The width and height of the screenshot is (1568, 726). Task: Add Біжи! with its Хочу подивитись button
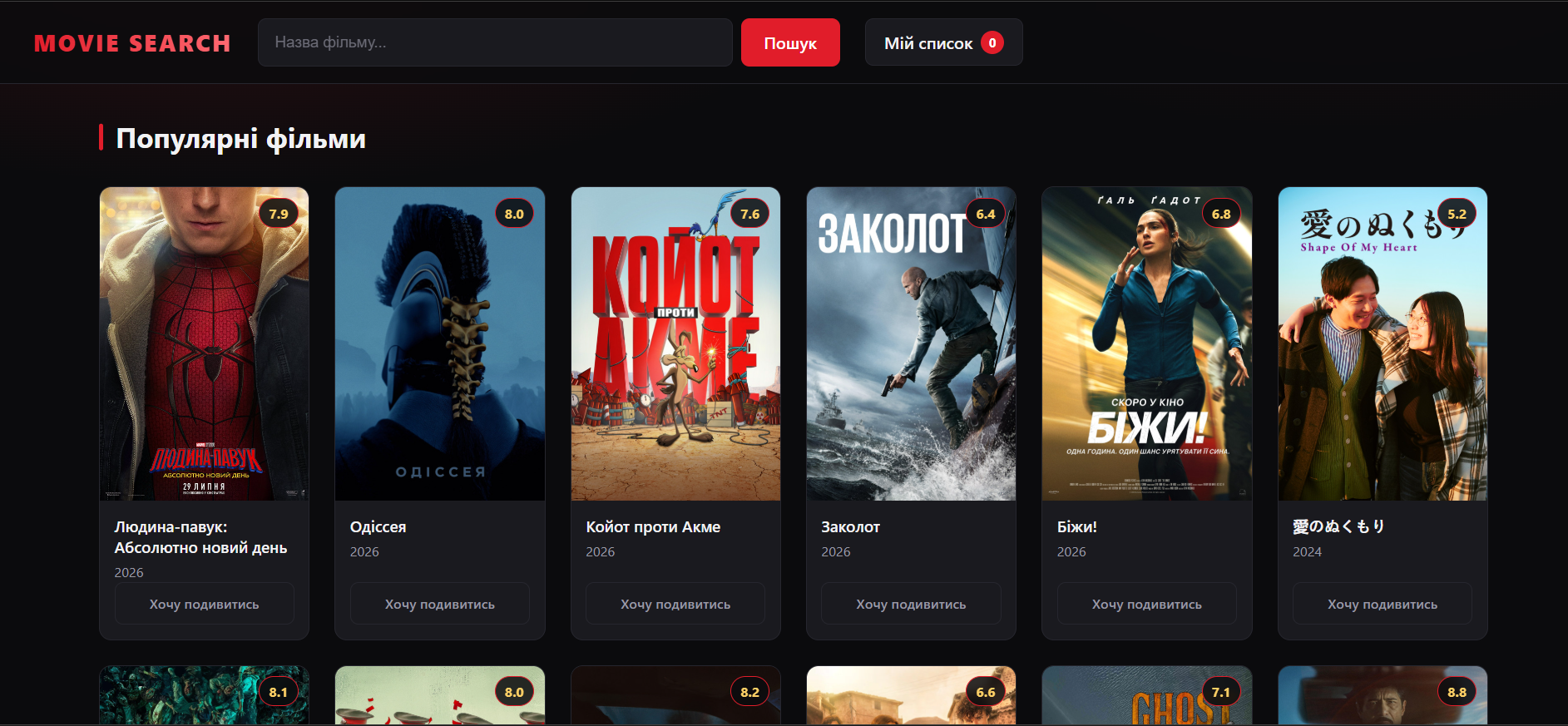coord(1147,604)
